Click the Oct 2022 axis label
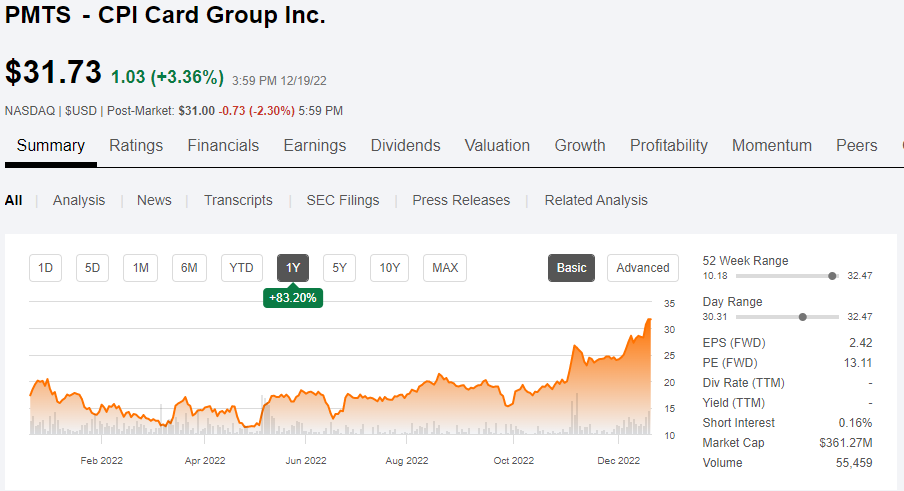Screen dimensions: 904x491 [514, 460]
